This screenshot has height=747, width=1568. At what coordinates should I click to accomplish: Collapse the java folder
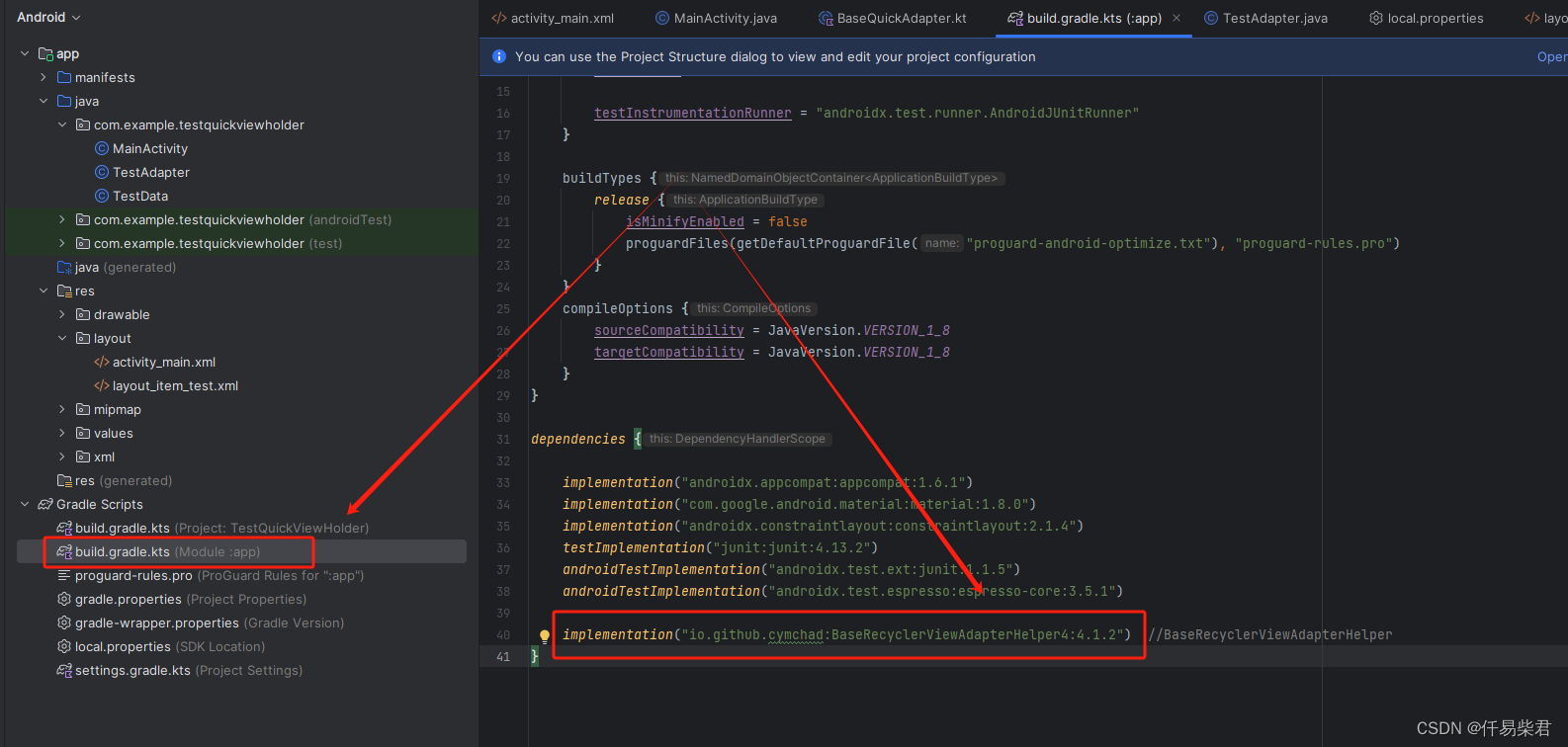44,101
